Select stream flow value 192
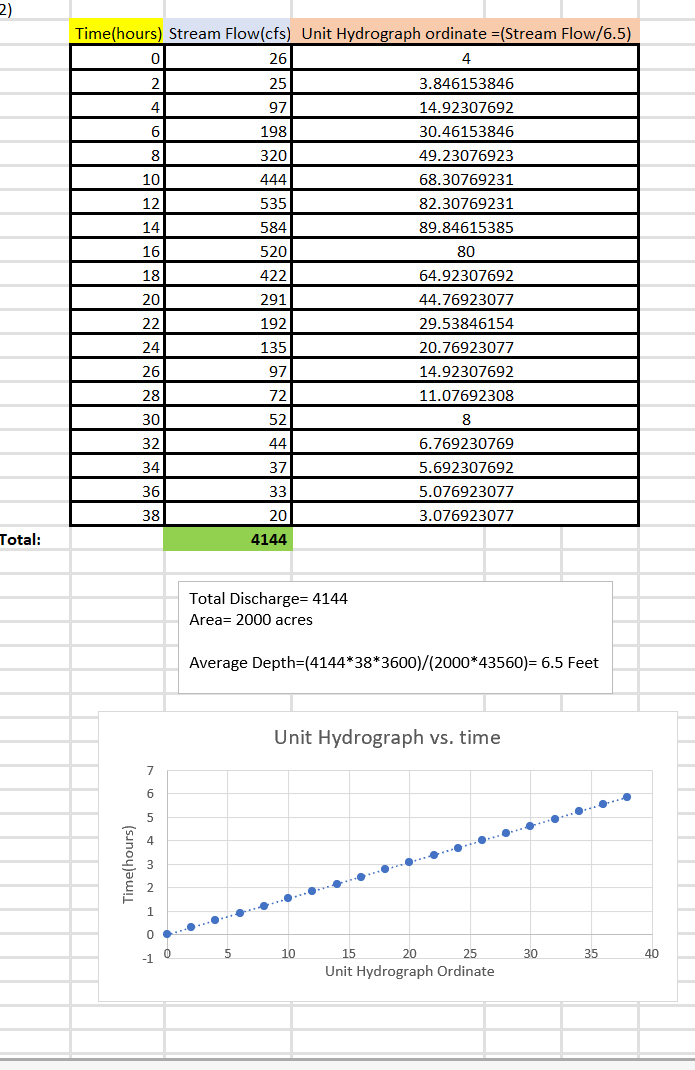The height and width of the screenshot is (1070, 695). [x=228, y=323]
